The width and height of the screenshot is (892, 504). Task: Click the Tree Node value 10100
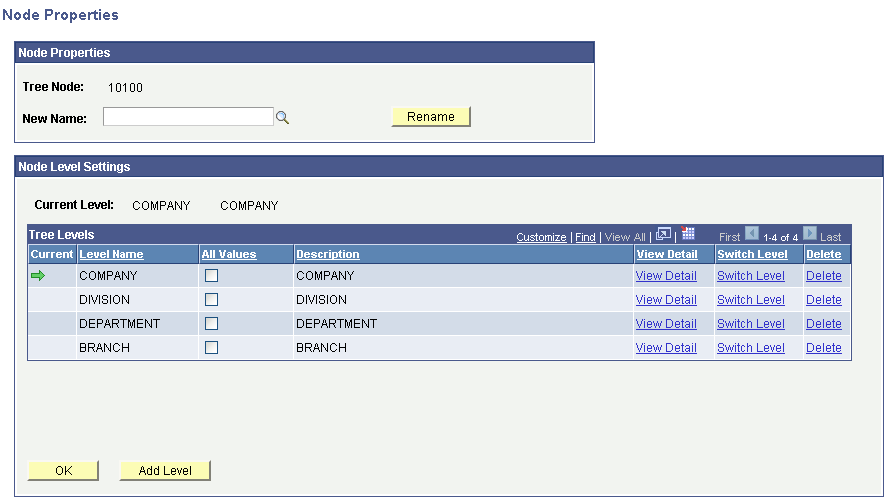[125, 88]
